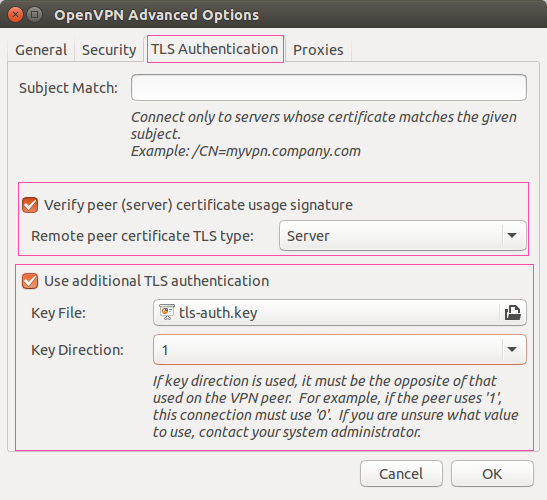Screen dimensions: 547x500
Task: Click the Cancel button
Action: point(401,473)
